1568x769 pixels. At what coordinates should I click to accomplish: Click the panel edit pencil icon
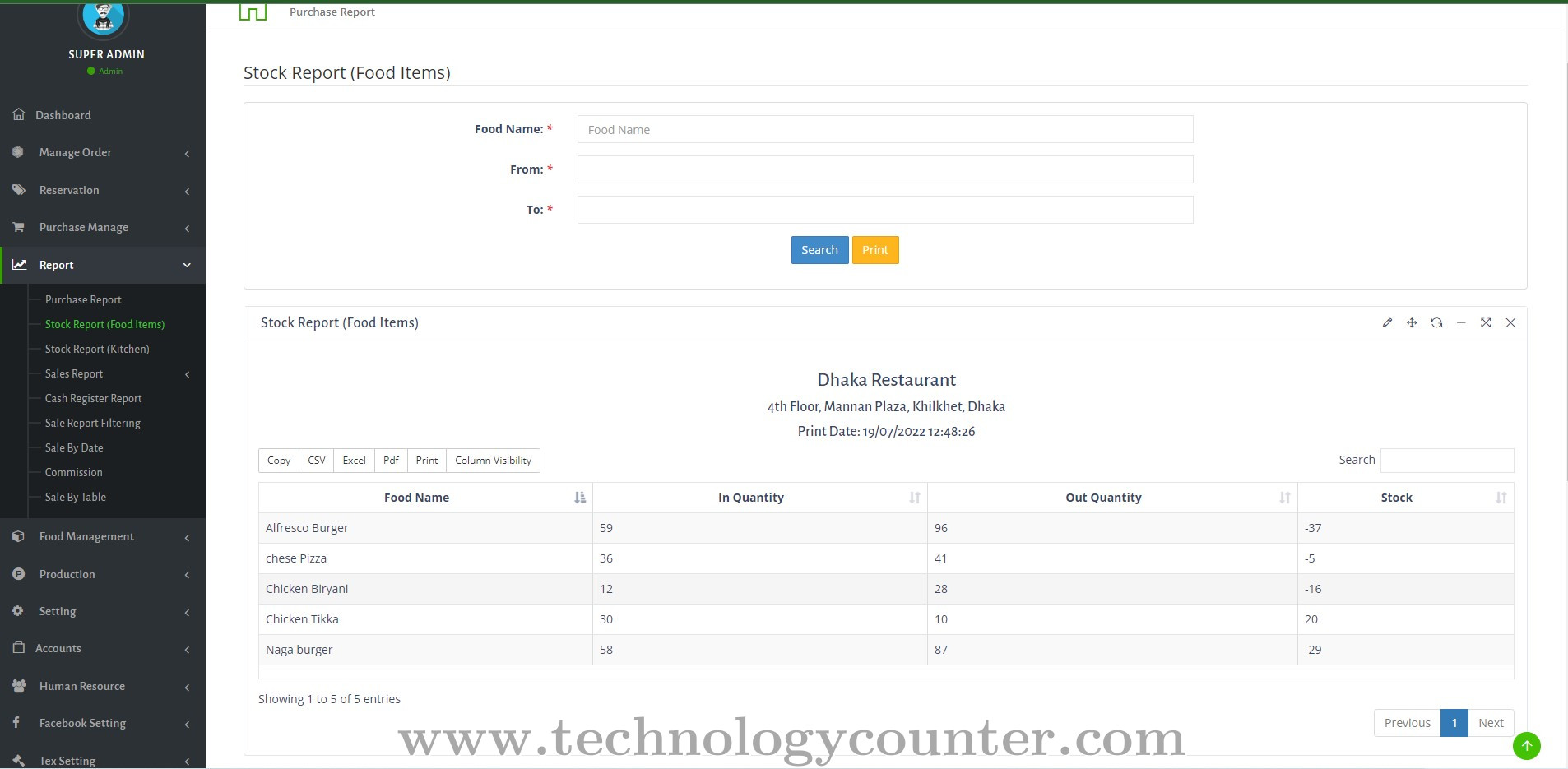(1387, 322)
